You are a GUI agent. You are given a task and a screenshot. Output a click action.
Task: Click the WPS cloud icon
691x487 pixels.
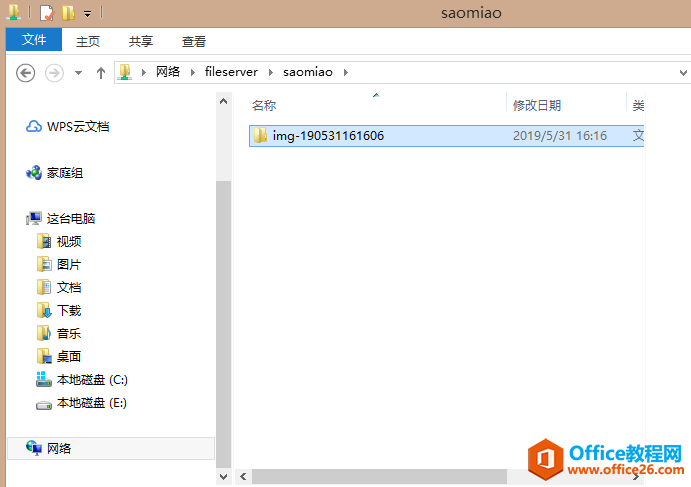click(34, 126)
